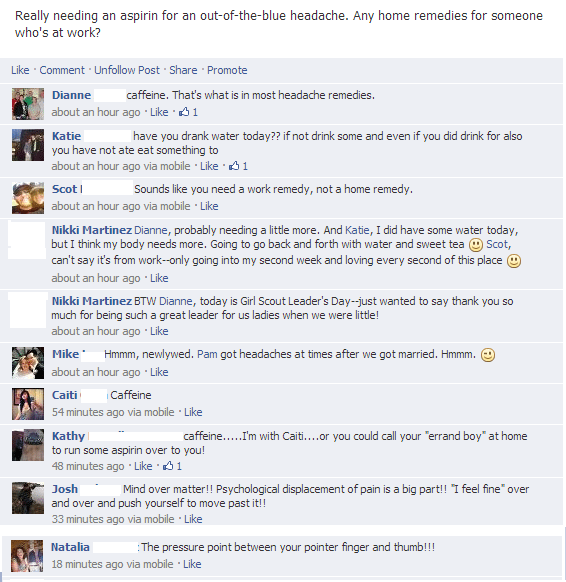Open Kathy's profile name link

[68, 436]
